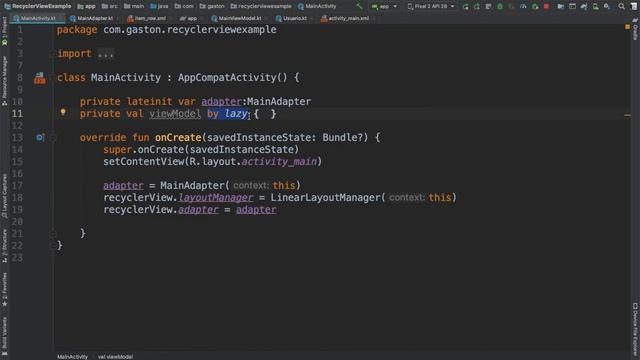This screenshot has height=360, width=640.
Task: Click the Profile app gauge icon
Action: (523, 6)
